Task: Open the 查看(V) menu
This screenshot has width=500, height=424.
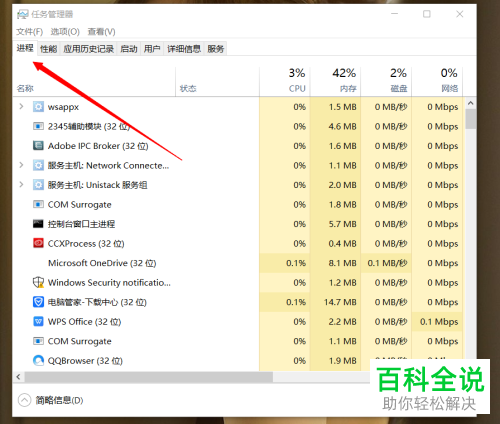Action: tap(101, 32)
